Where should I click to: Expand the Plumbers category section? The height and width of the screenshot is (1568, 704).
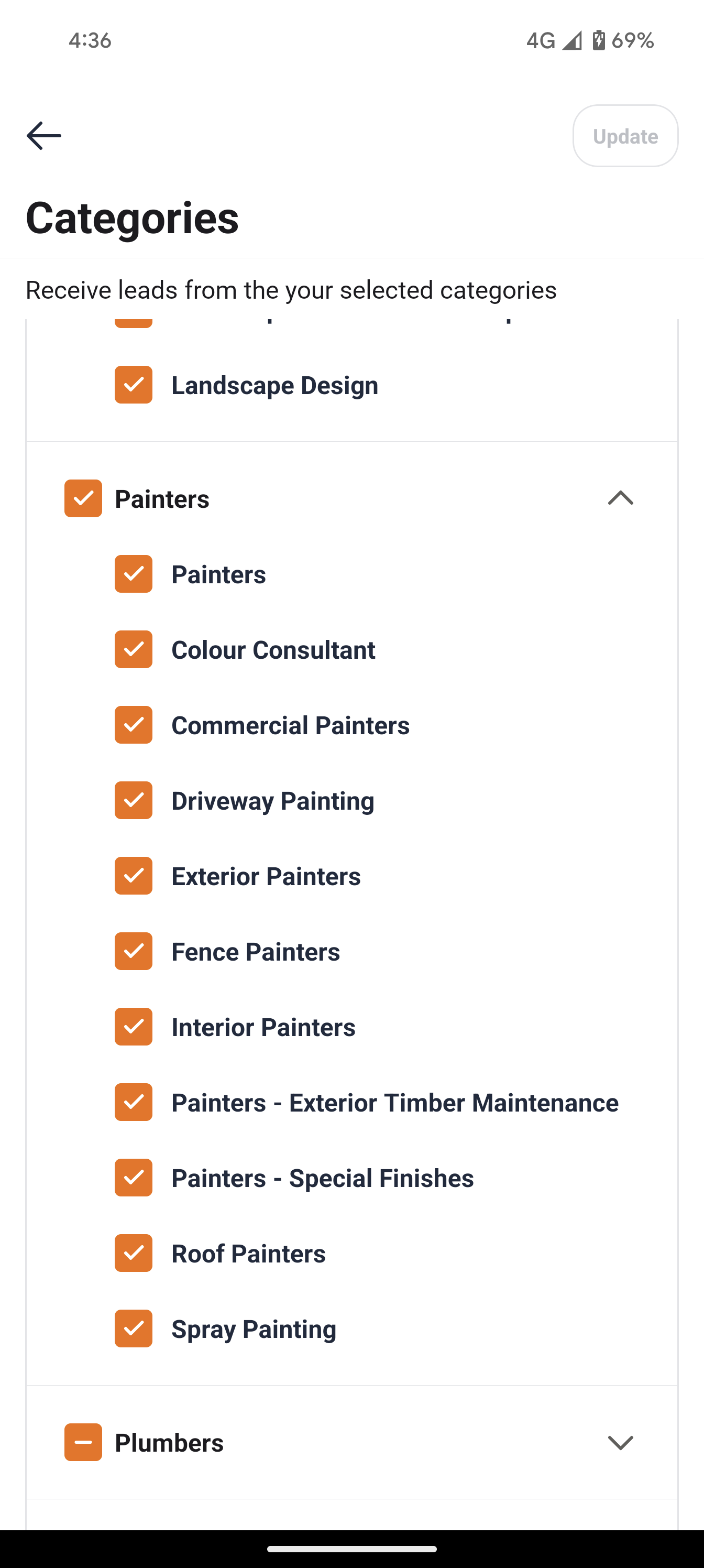(x=620, y=1442)
